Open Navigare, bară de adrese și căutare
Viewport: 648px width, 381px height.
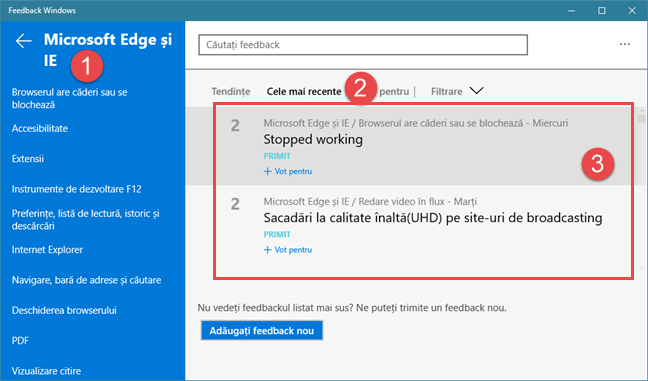coord(86,280)
